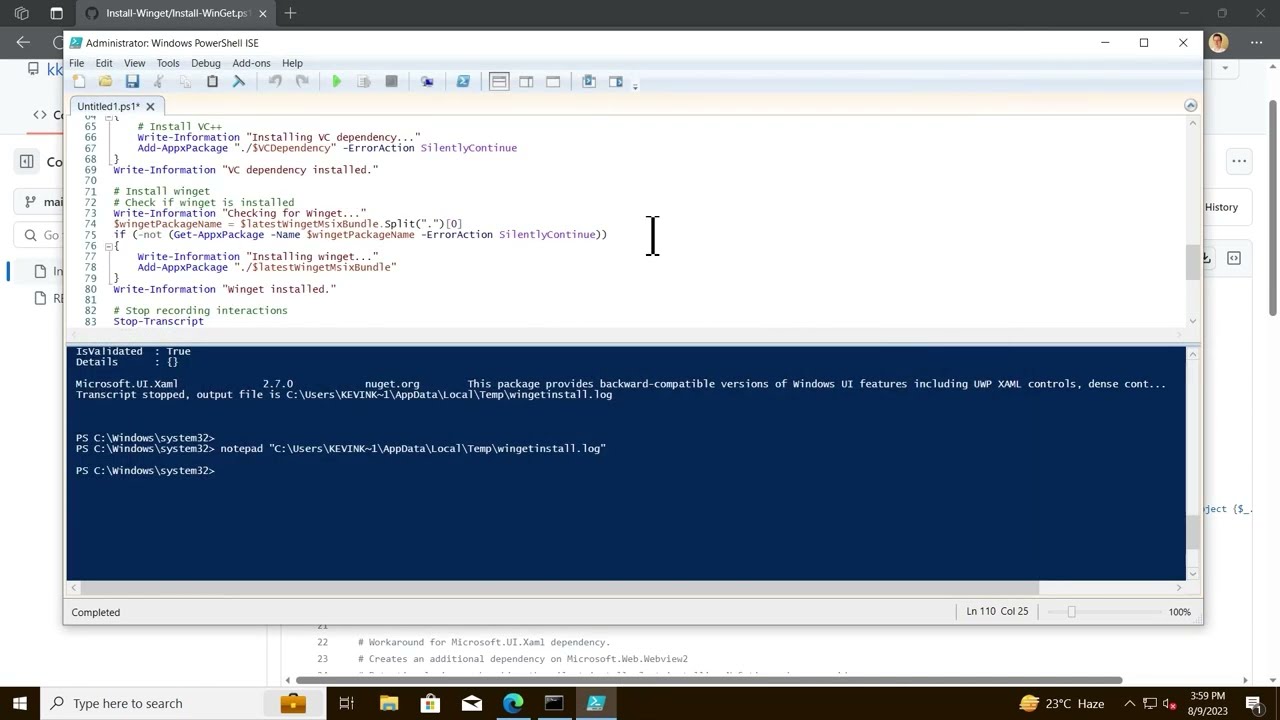Open the toolbar overflow options arrow
The image size is (1280, 720).
[x=635, y=86]
